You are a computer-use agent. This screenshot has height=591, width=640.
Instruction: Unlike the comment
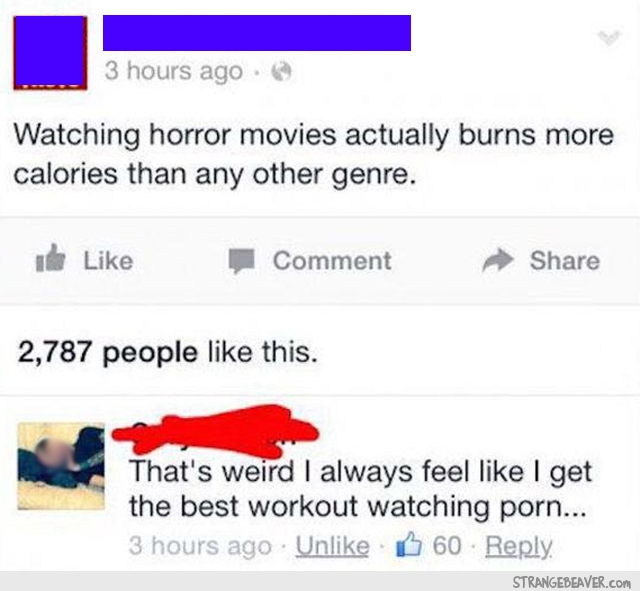pos(333,546)
